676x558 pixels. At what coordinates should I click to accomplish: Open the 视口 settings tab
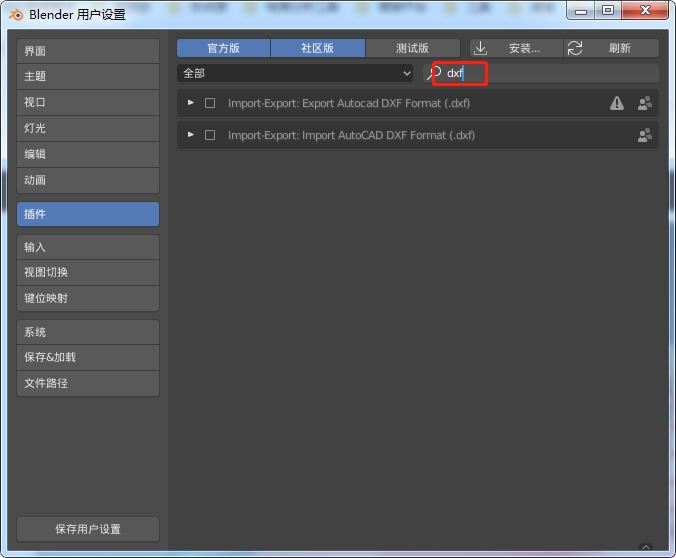pyautogui.click(x=88, y=102)
